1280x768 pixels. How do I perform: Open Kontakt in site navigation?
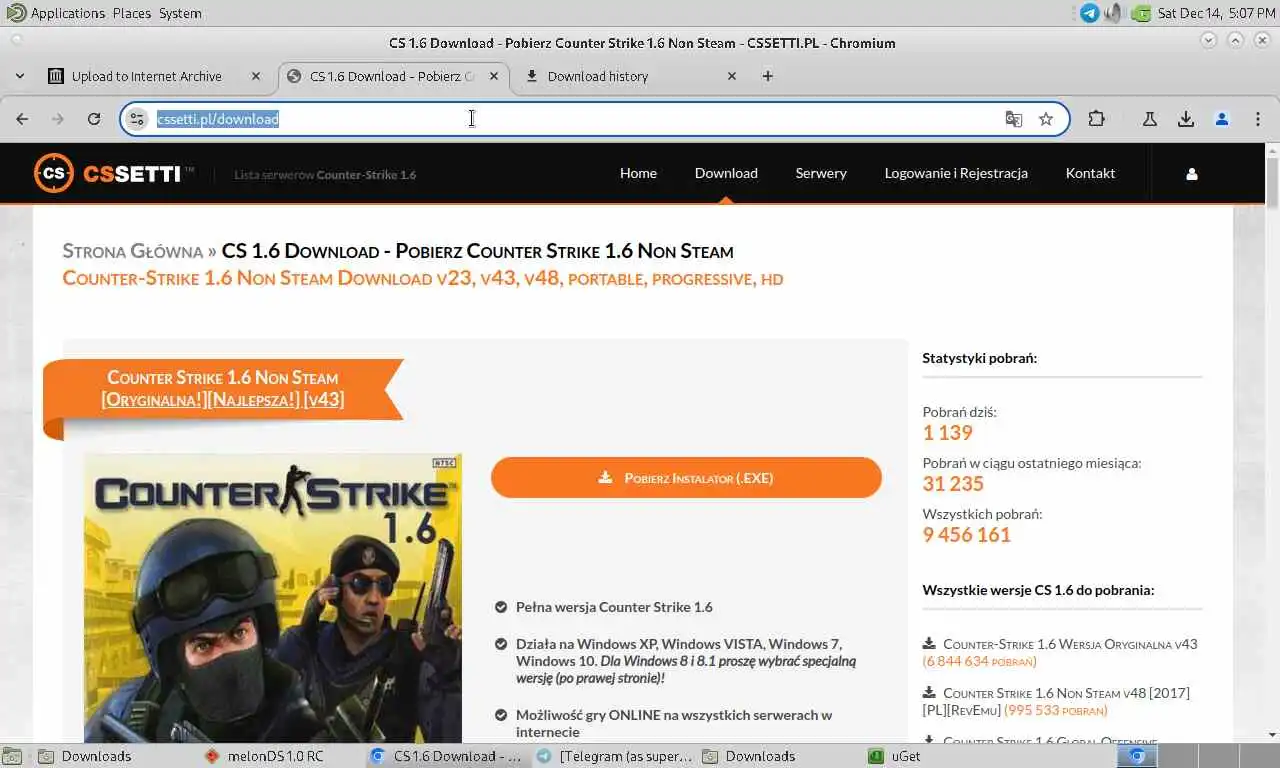tap(1090, 173)
